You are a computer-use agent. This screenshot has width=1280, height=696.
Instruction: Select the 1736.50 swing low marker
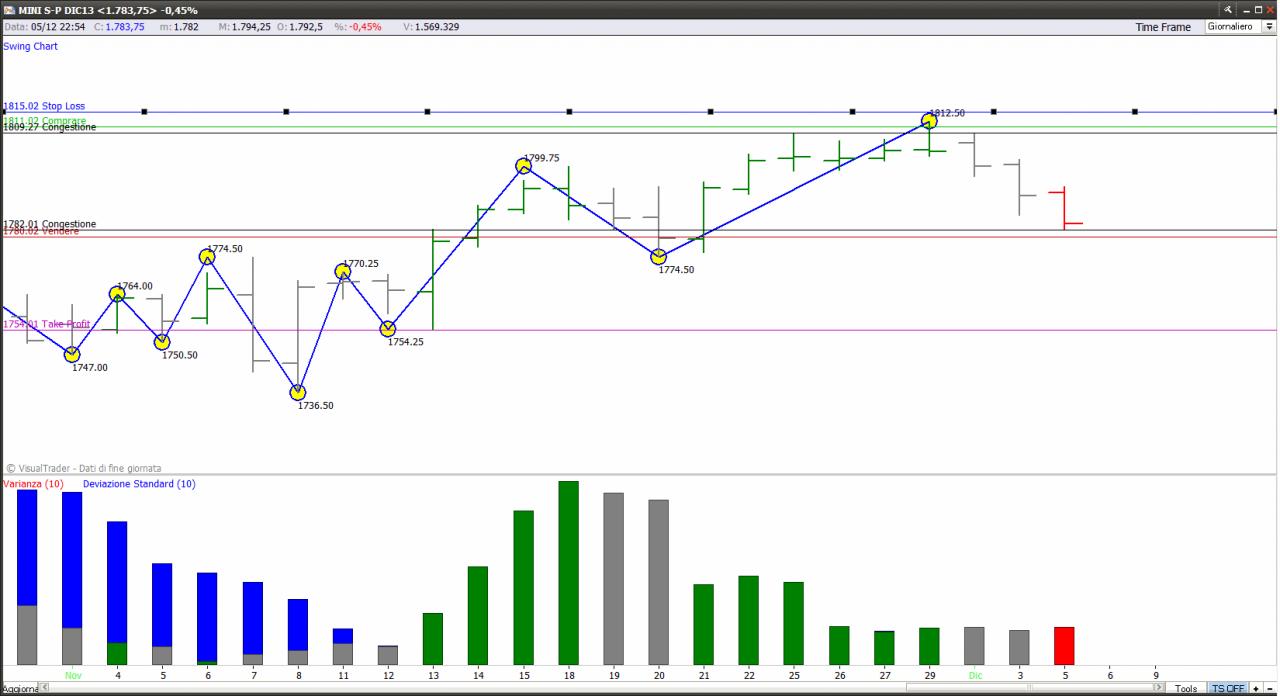pyautogui.click(x=298, y=392)
